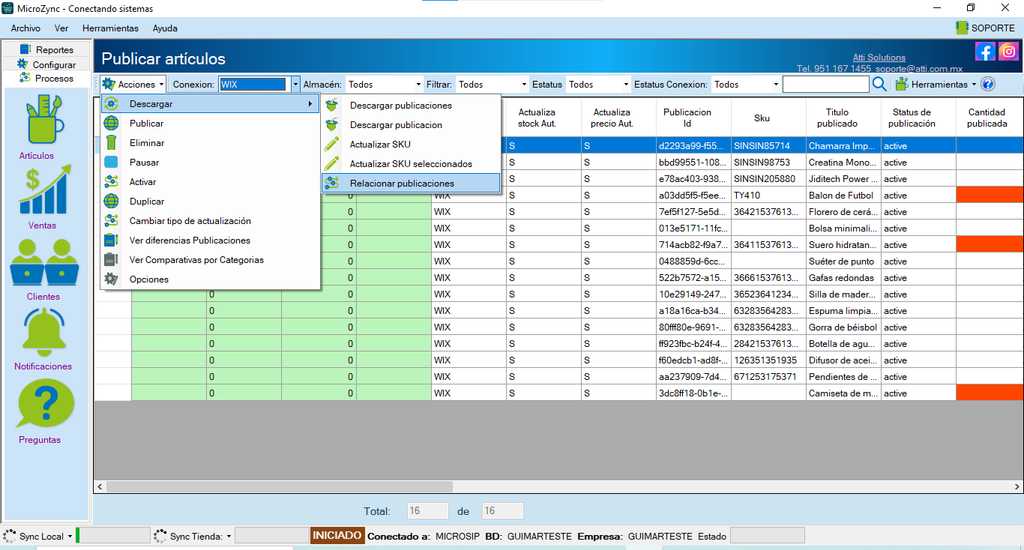This screenshot has width=1024, height=550.
Task: Click the Descargar publicaciones basket icon
Action: [332, 105]
